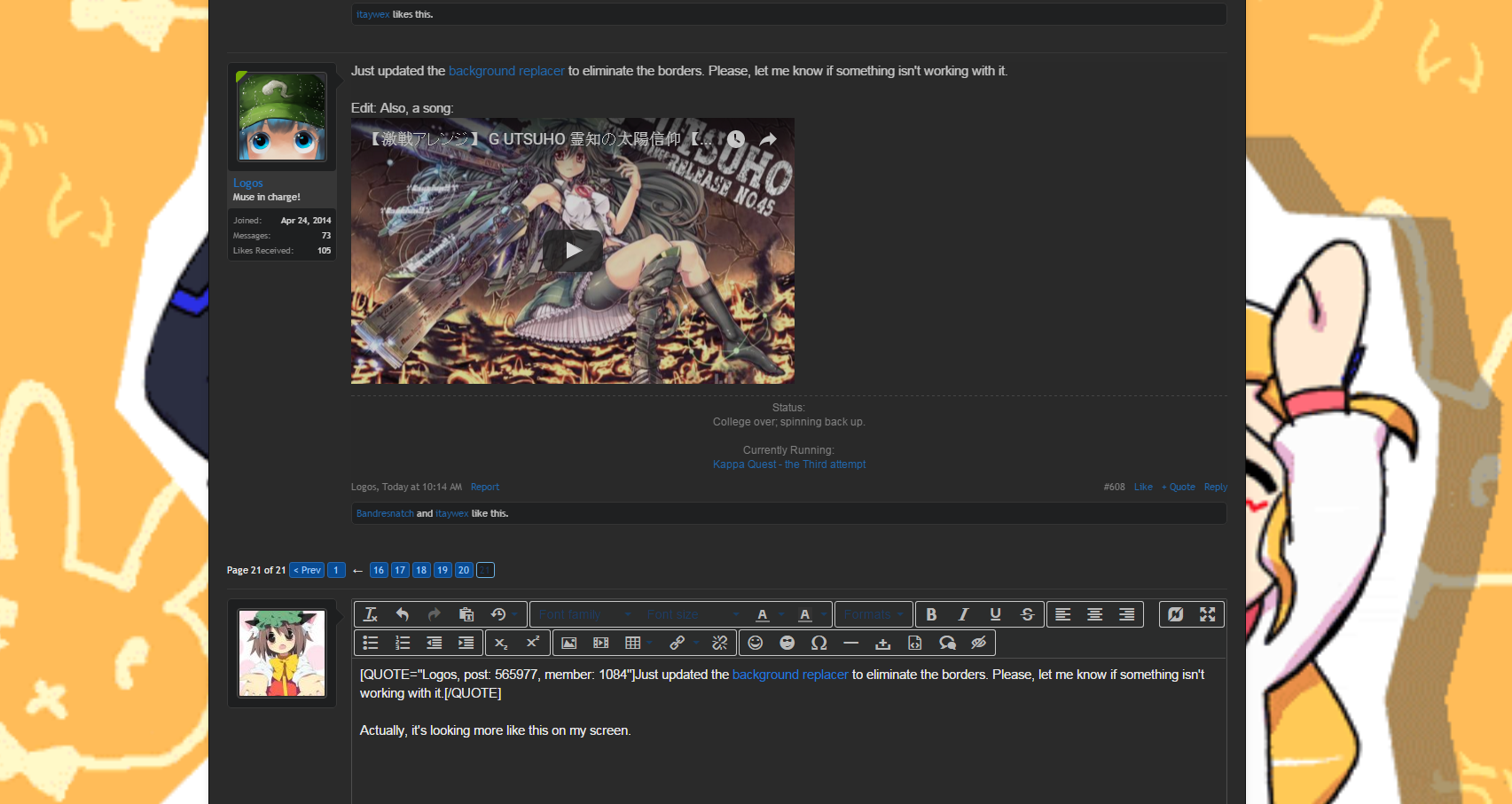The image size is (1512, 804).
Task: Apply subscript formatting
Action: click(x=501, y=643)
